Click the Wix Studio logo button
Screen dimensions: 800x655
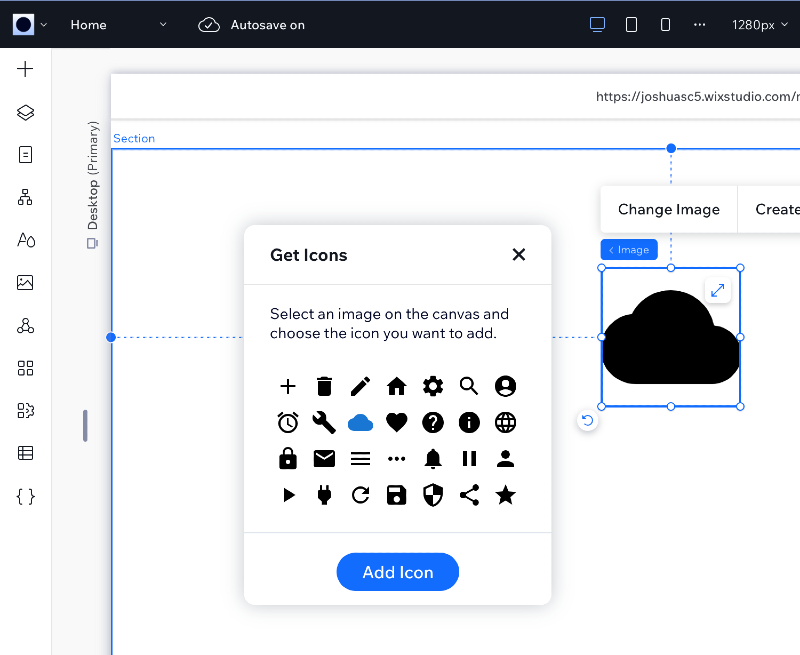tap(23, 24)
